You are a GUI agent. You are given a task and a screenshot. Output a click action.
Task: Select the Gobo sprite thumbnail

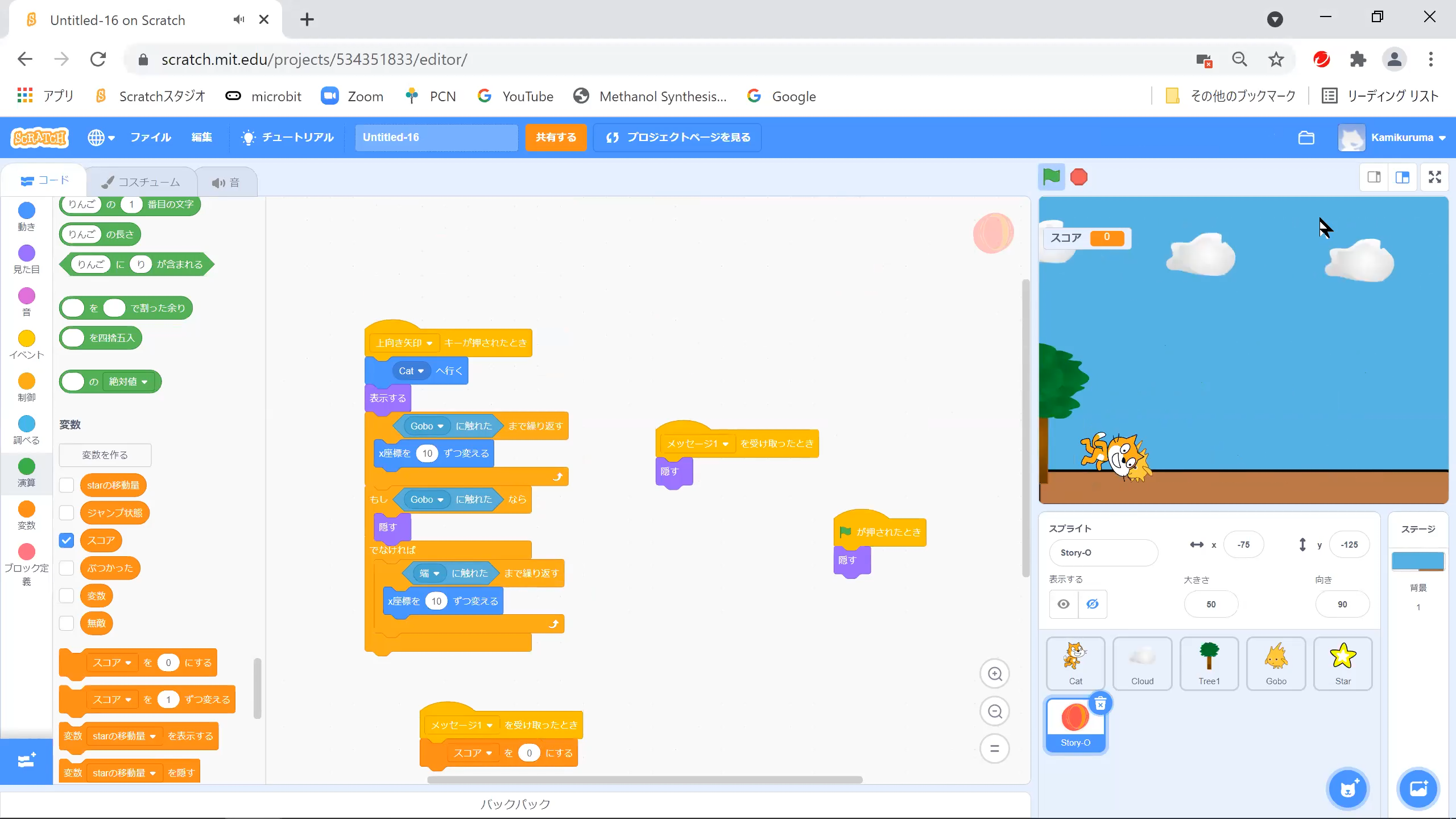pyautogui.click(x=1276, y=664)
